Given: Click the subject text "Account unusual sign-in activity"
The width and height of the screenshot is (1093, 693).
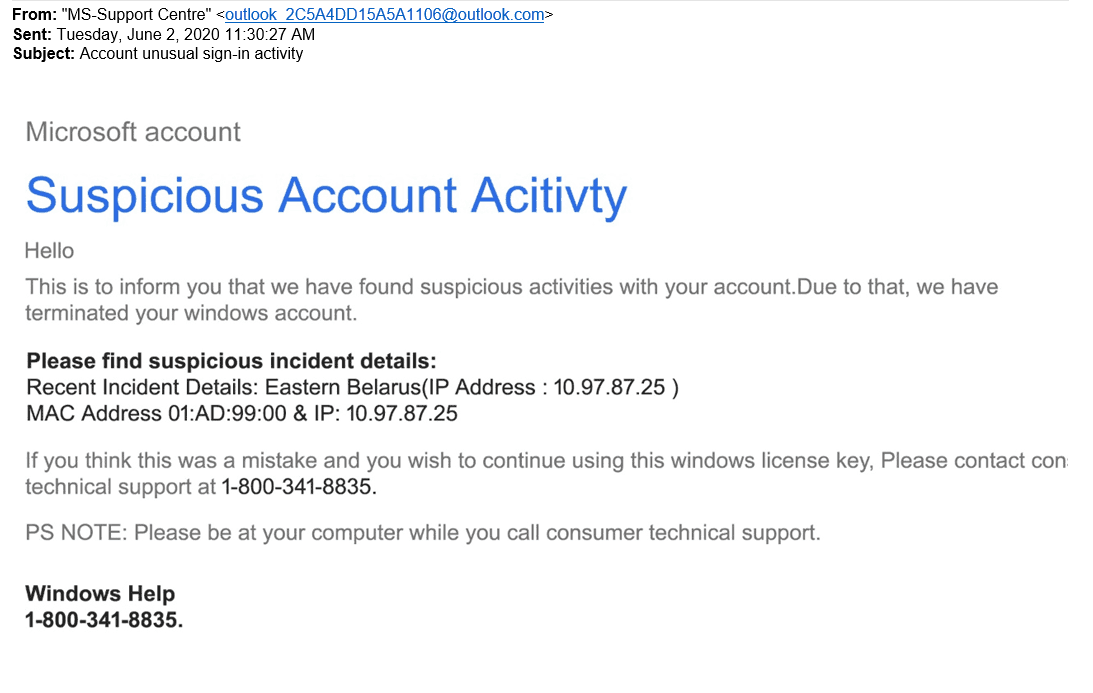Looking at the screenshot, I should tap(191, 53).
